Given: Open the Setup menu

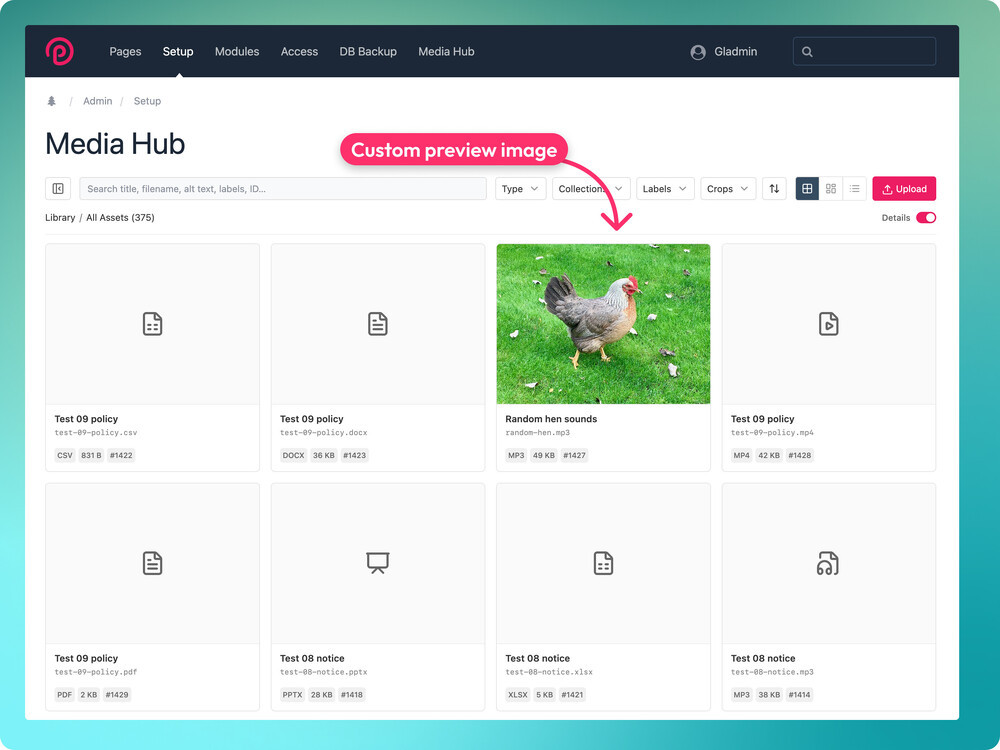Looking at the screenshot, I should click(x=178, y=52).
